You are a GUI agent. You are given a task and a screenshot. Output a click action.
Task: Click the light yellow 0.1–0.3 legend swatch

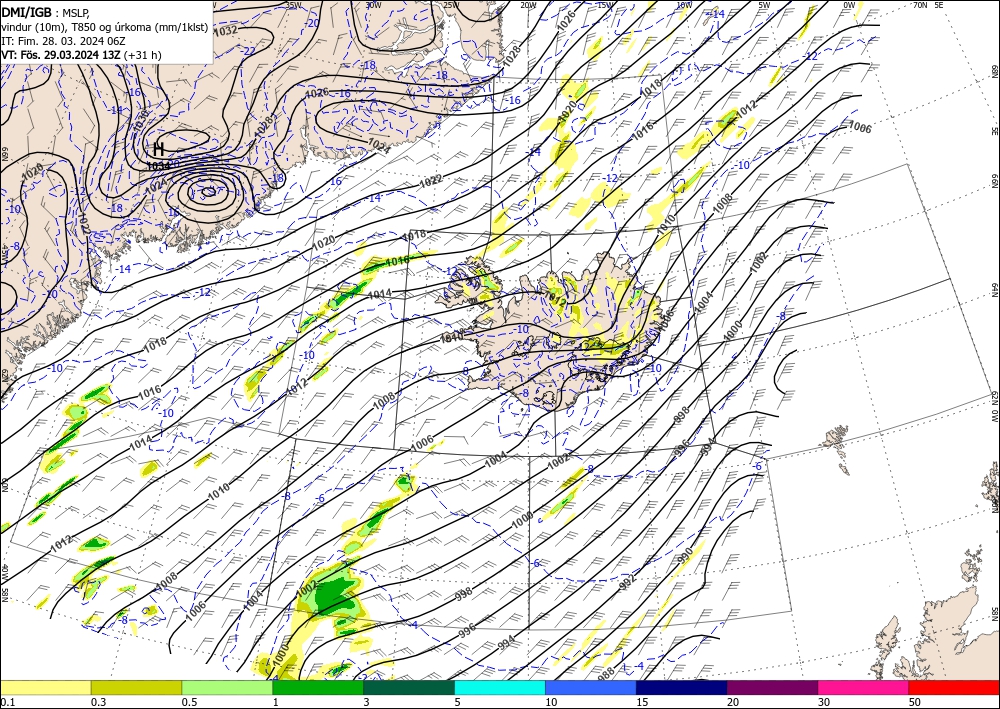45,687
